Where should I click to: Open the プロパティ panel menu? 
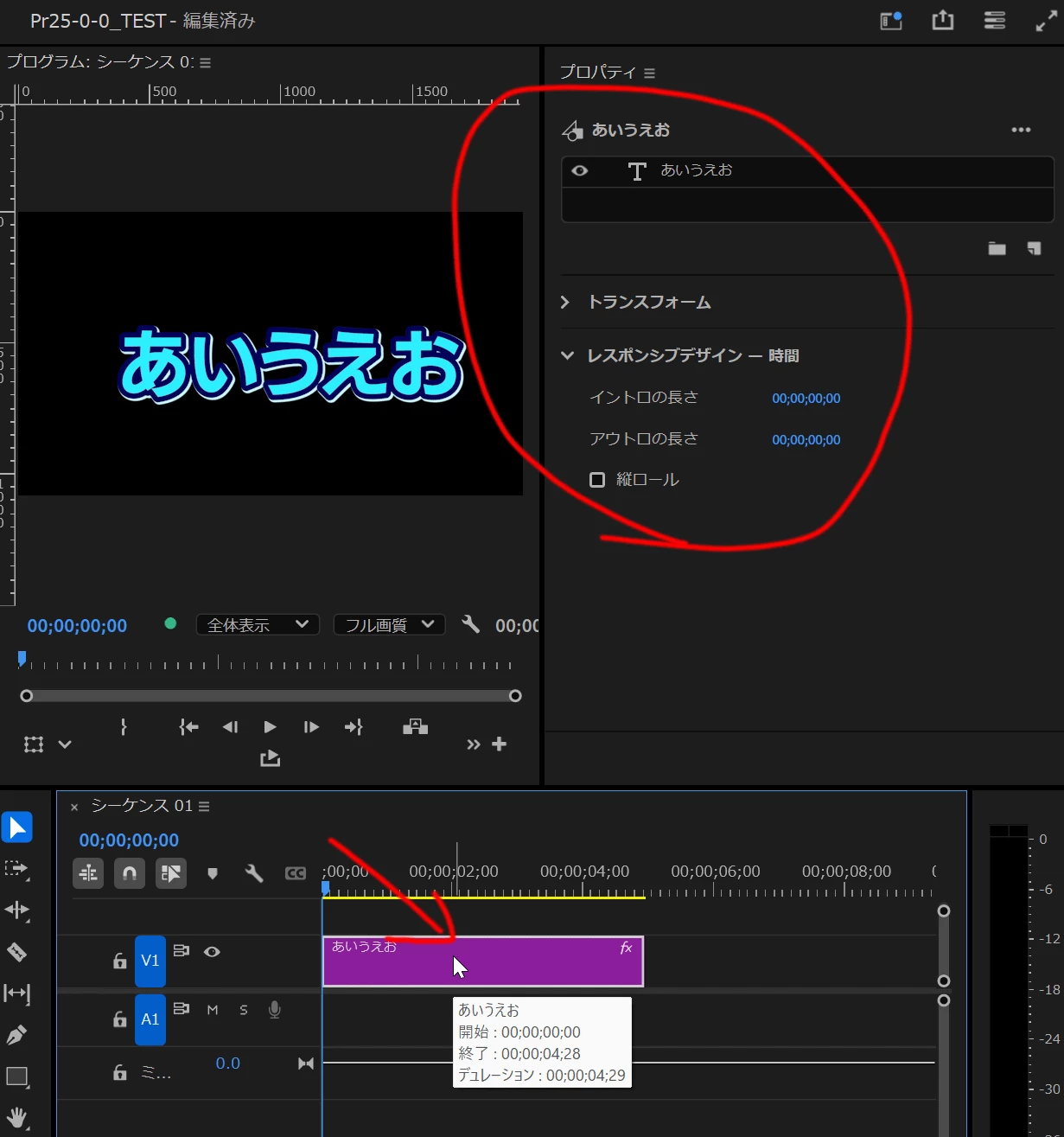click(x=650, y=73)
